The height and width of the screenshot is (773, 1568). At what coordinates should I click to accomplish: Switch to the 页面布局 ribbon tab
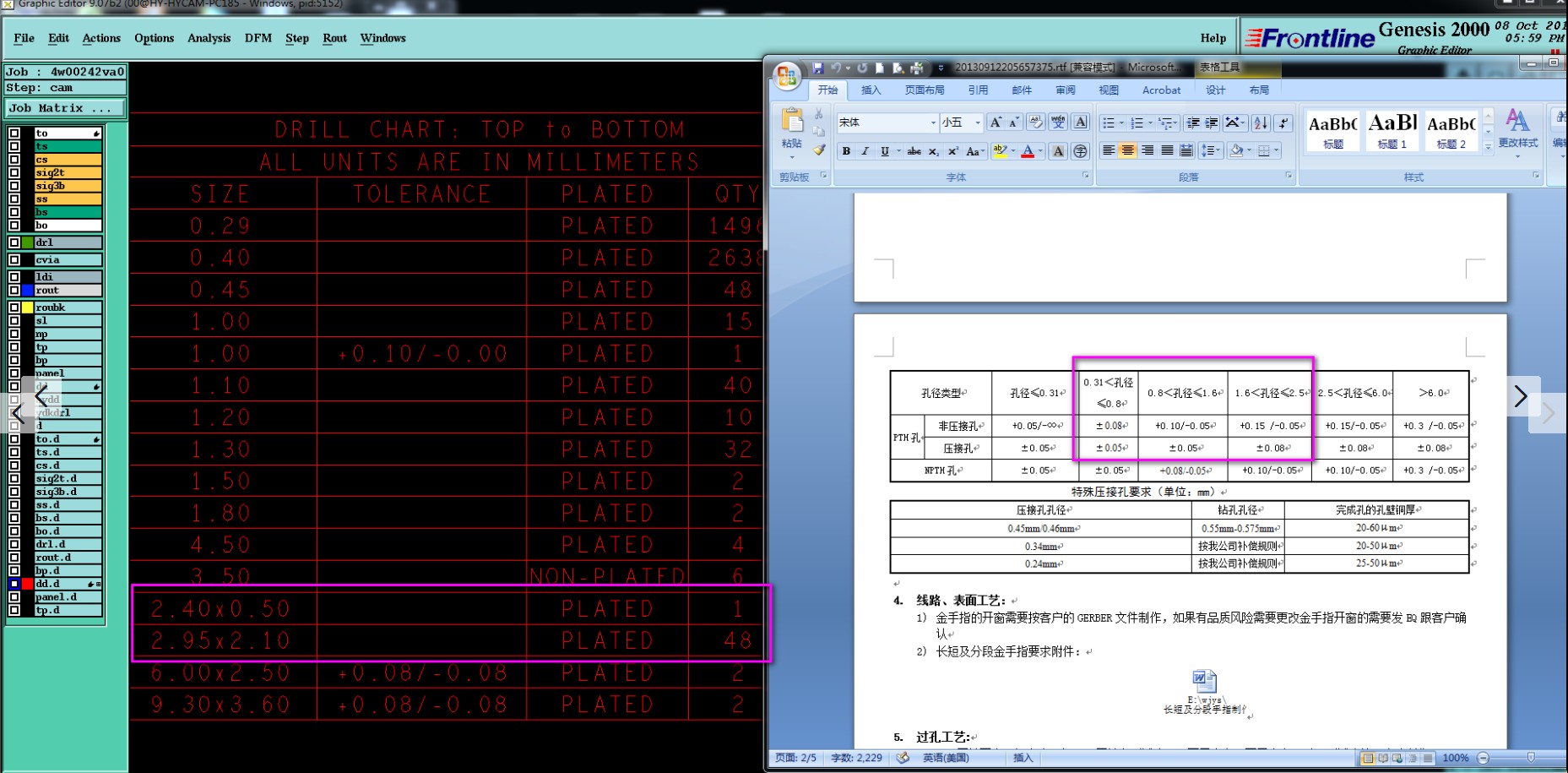pyautogui.click(x=925, y=90)
